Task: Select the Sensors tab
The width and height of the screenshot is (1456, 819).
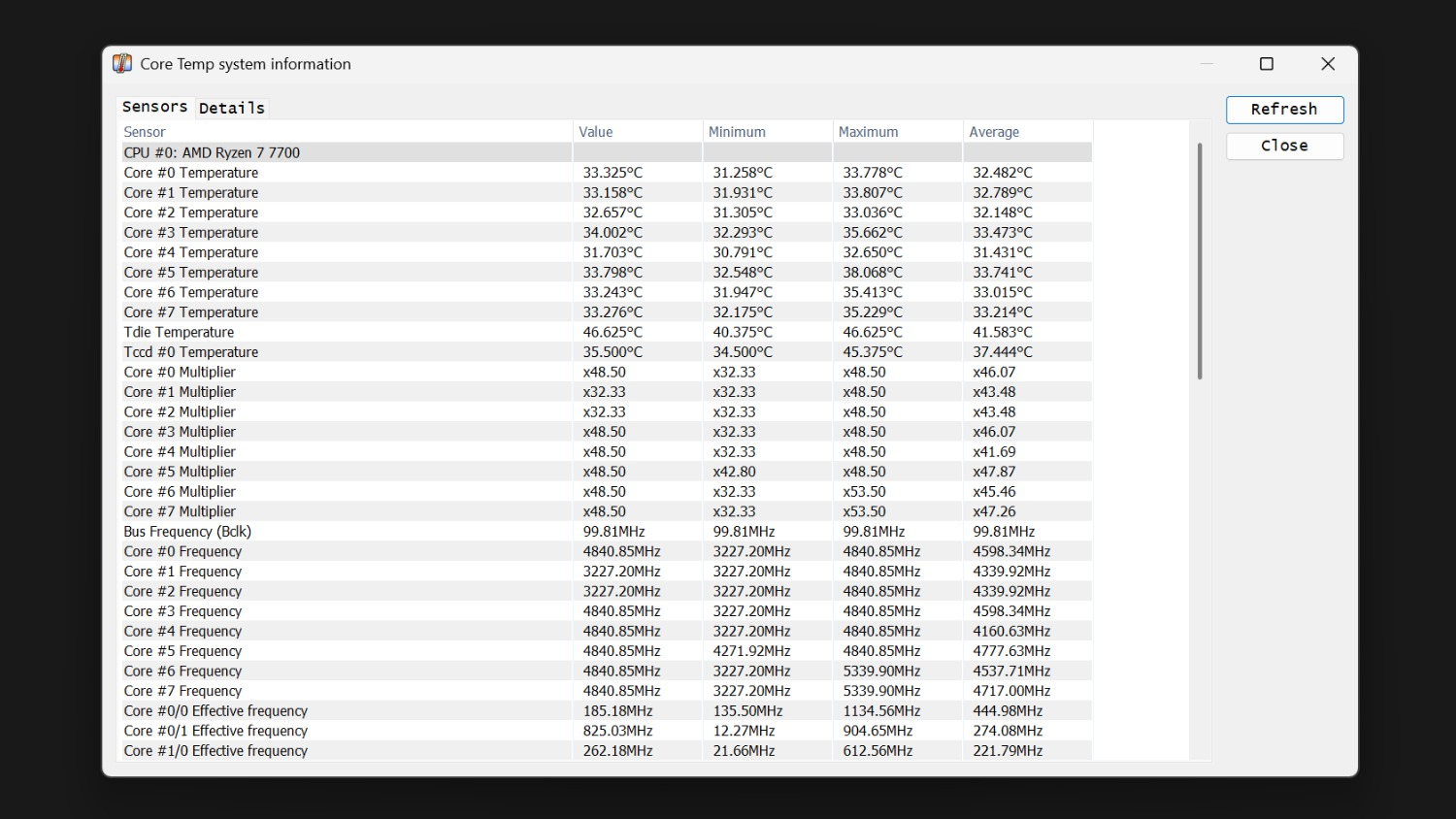Action: click(x=155, y=107)
